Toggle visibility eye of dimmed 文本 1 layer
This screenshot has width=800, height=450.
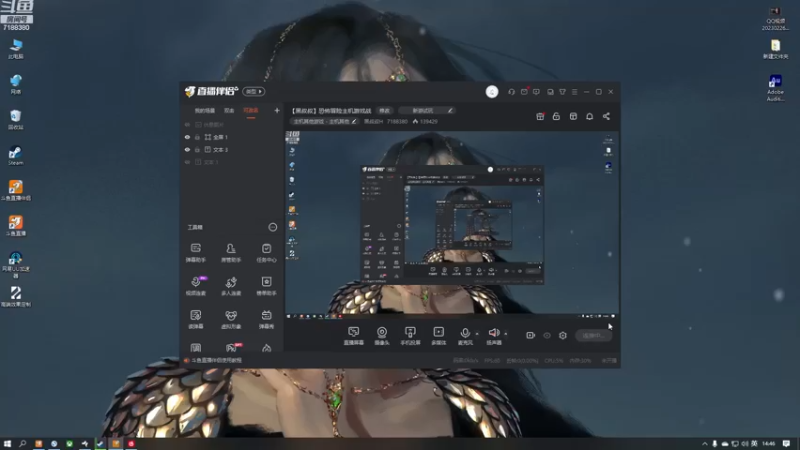(x=187, y=162)
